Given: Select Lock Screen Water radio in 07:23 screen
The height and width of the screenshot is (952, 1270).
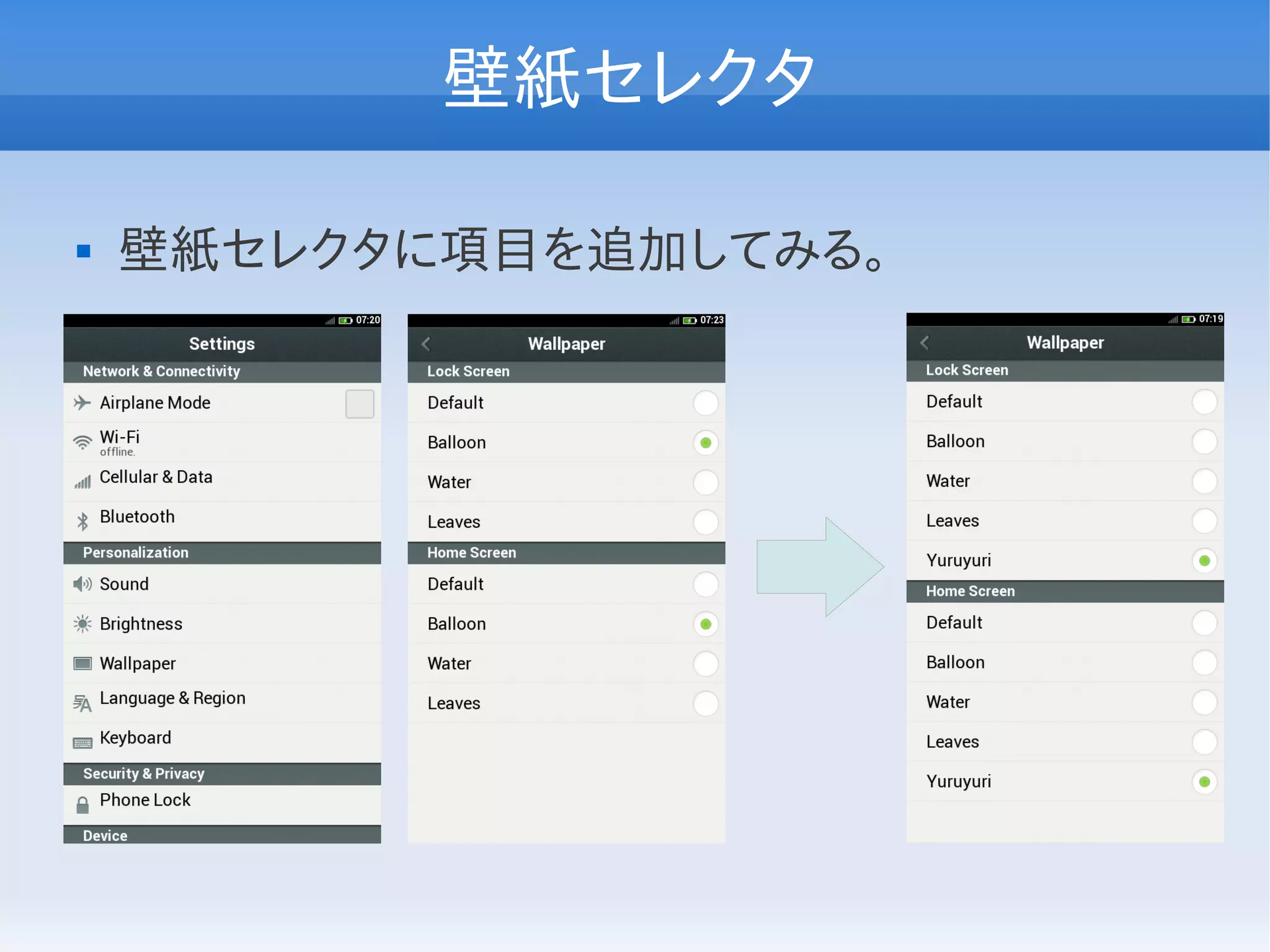Looking at the screenshot, I should coord(706,483).
